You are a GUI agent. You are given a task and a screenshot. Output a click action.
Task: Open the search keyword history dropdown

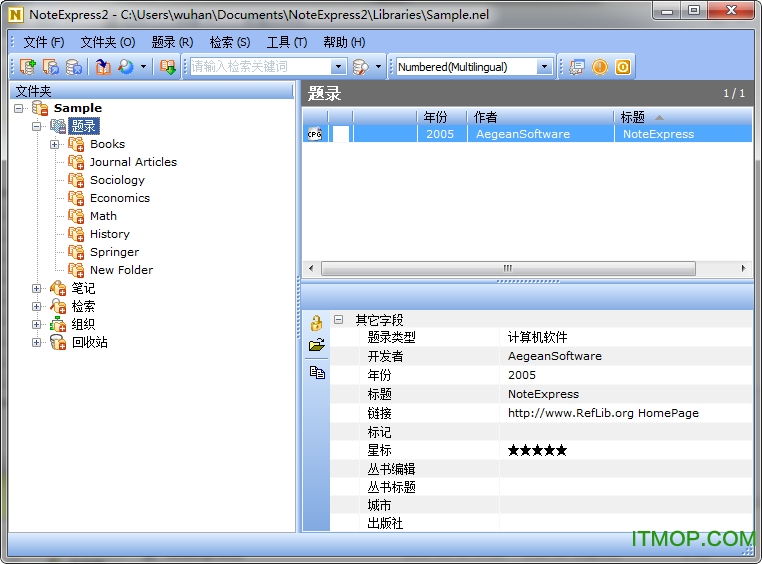coord(339,67)
